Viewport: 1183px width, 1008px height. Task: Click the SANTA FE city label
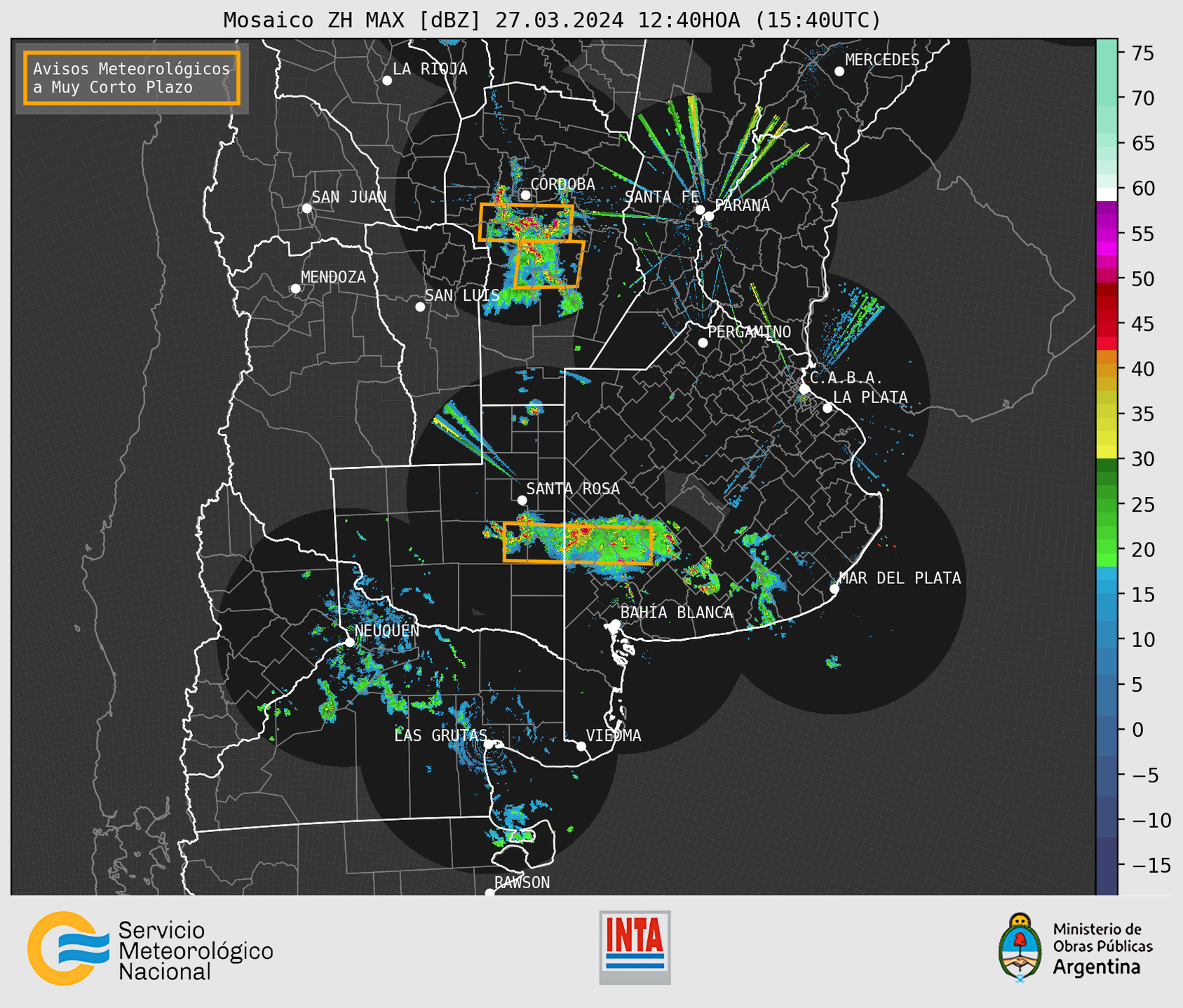[662, 197]
